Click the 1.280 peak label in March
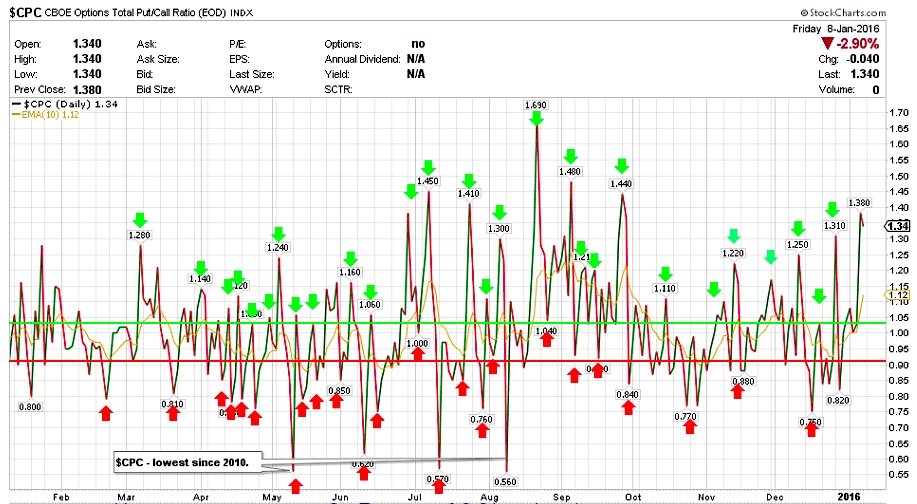 139,235
